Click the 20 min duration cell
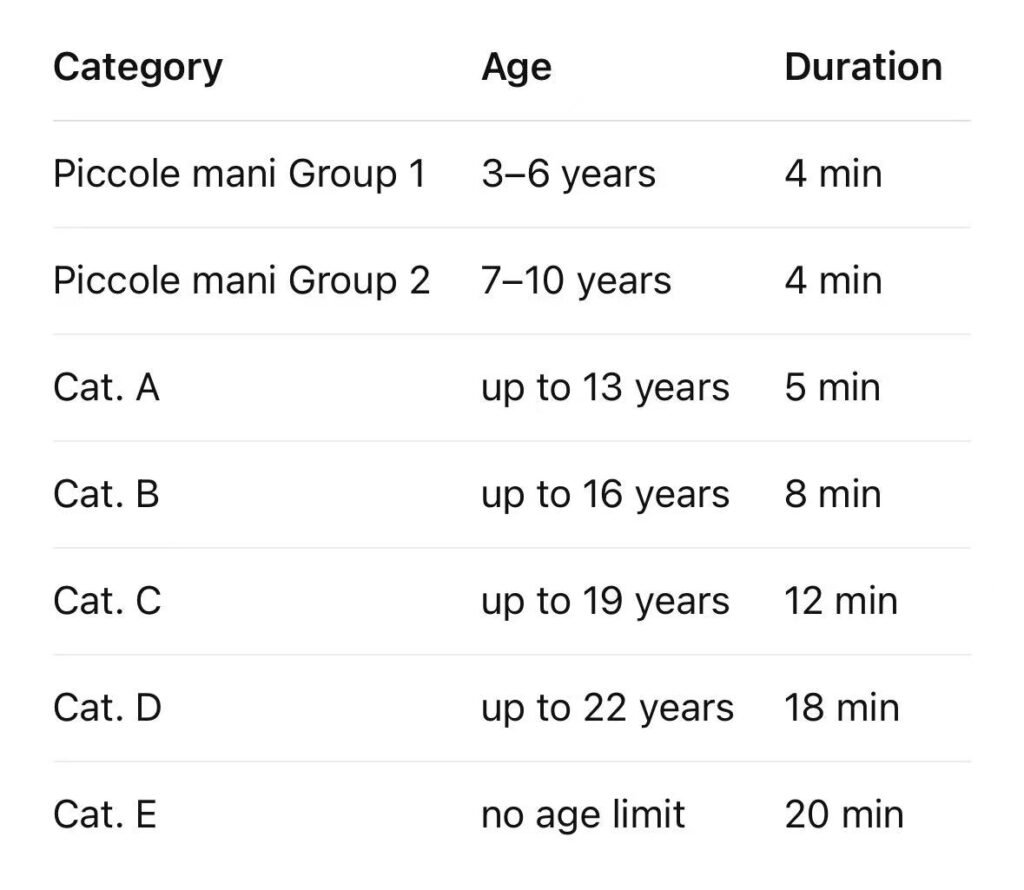Viewport: 1024px width, 890px height. point(844,816)
